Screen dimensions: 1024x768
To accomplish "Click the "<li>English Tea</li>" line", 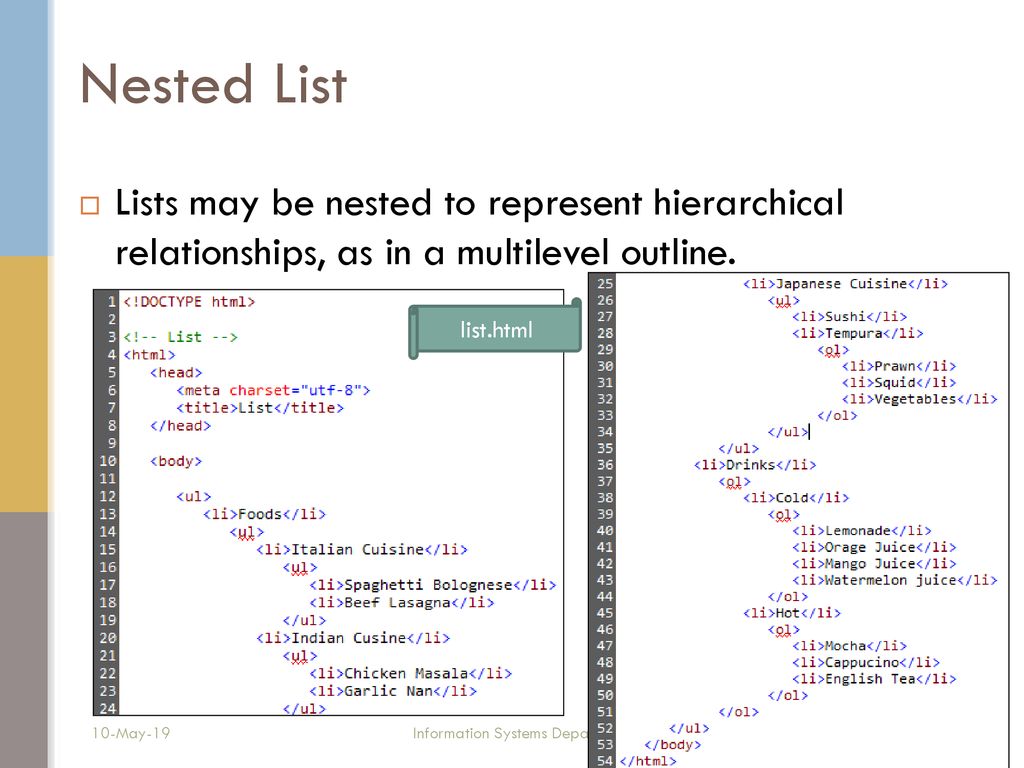I will pyautogui.click(x=874, y=679).
